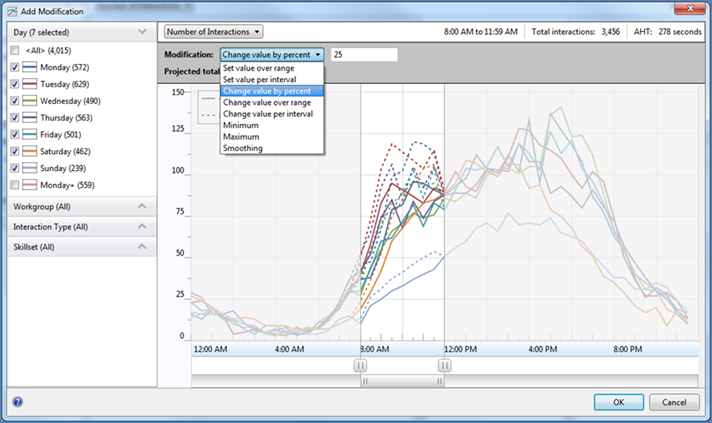Check the <All> days checkbox
Viewport: 712px width, 423px height.
(x=15, y=49)
